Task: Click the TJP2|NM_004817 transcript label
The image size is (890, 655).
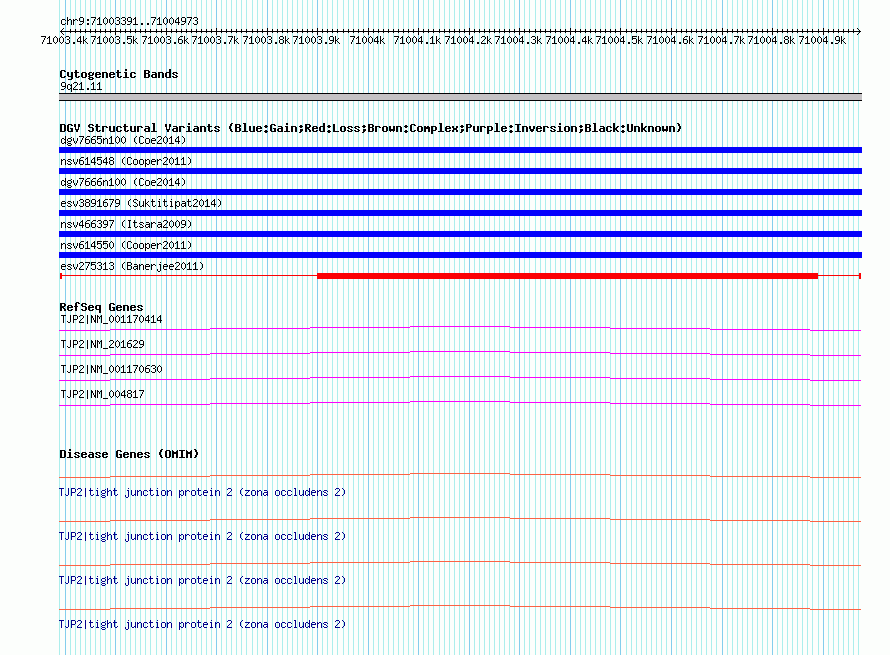Action: 102,394
